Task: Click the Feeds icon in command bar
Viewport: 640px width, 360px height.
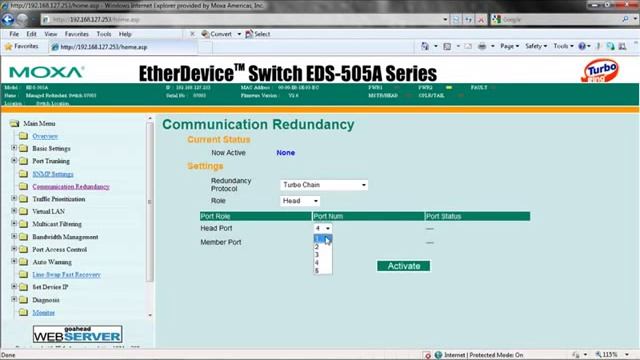Action: tap(447, 47)
